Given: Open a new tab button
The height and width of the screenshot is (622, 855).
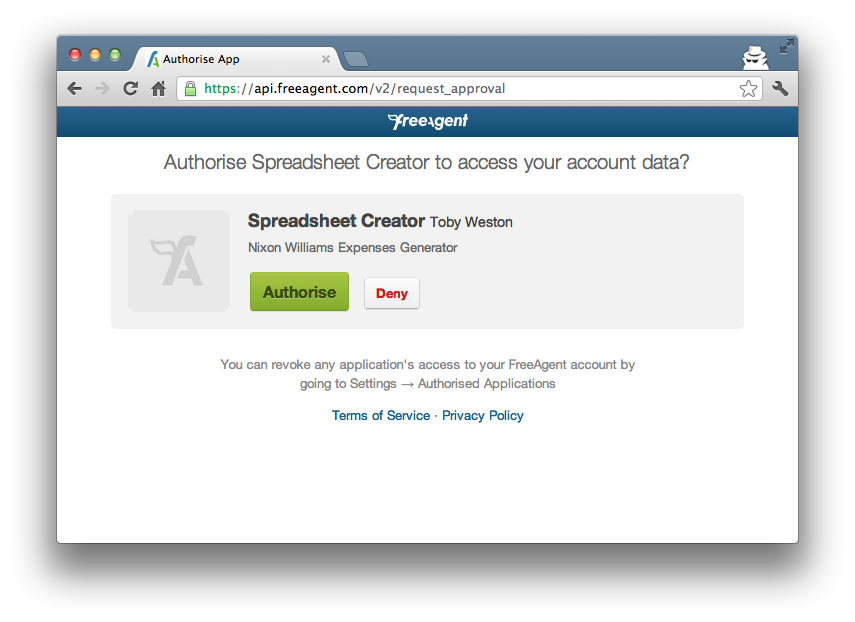Looking at the screenshot, I should coord(356,59).
